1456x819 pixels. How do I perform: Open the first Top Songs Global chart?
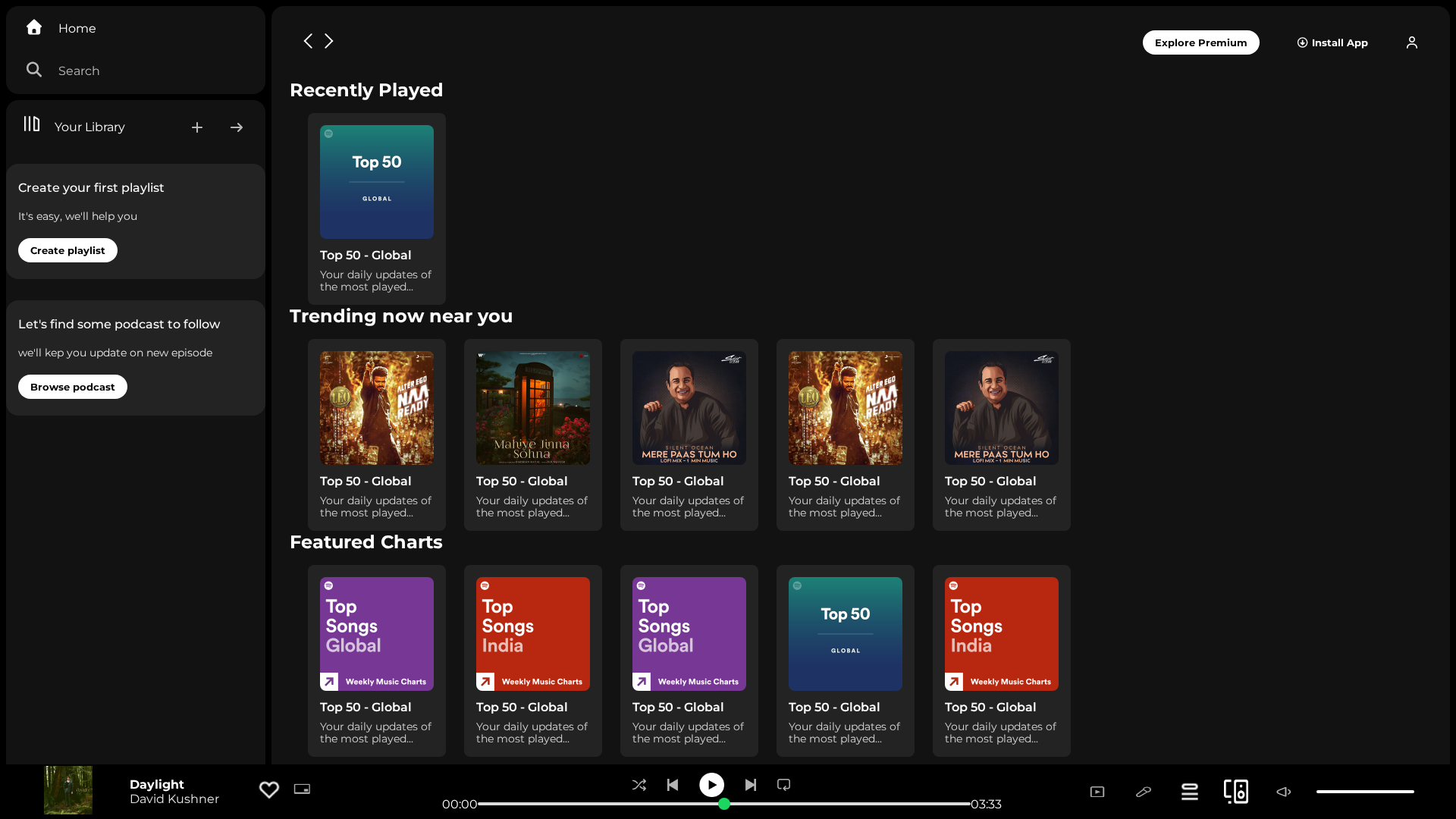(377, 661)
